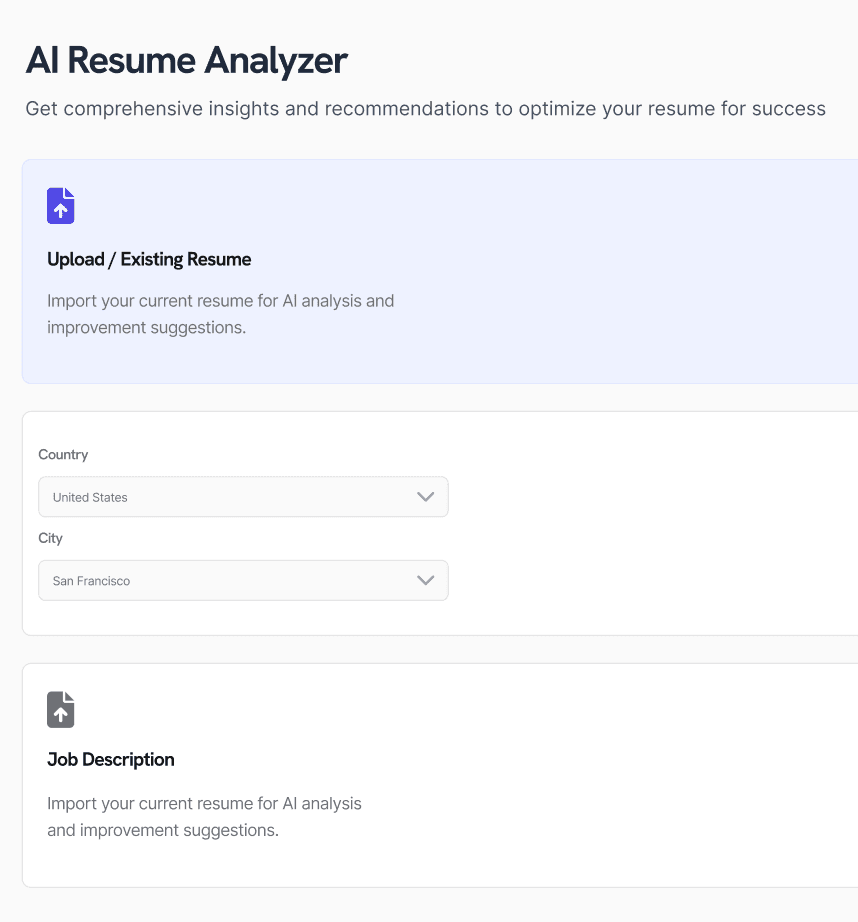The image size is (858, 922).
Task: Click the City field showing San Francisco
Action: point(243,580)
